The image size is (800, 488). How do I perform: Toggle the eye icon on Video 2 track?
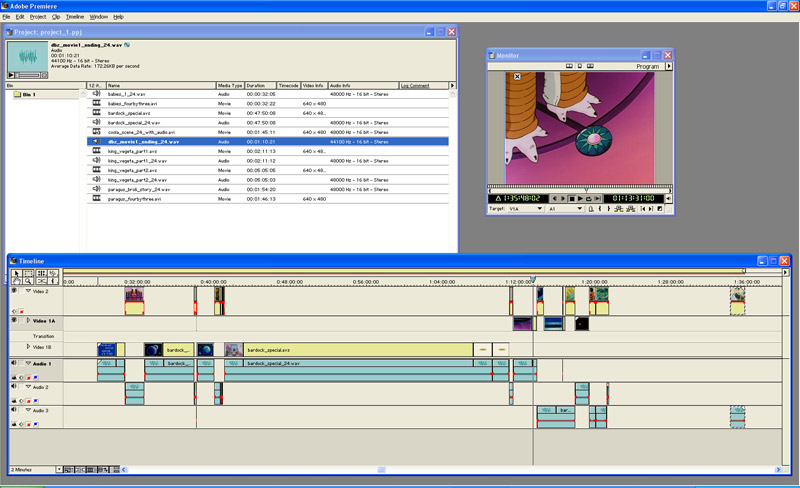pyautogui.click(x=14, y=291)
